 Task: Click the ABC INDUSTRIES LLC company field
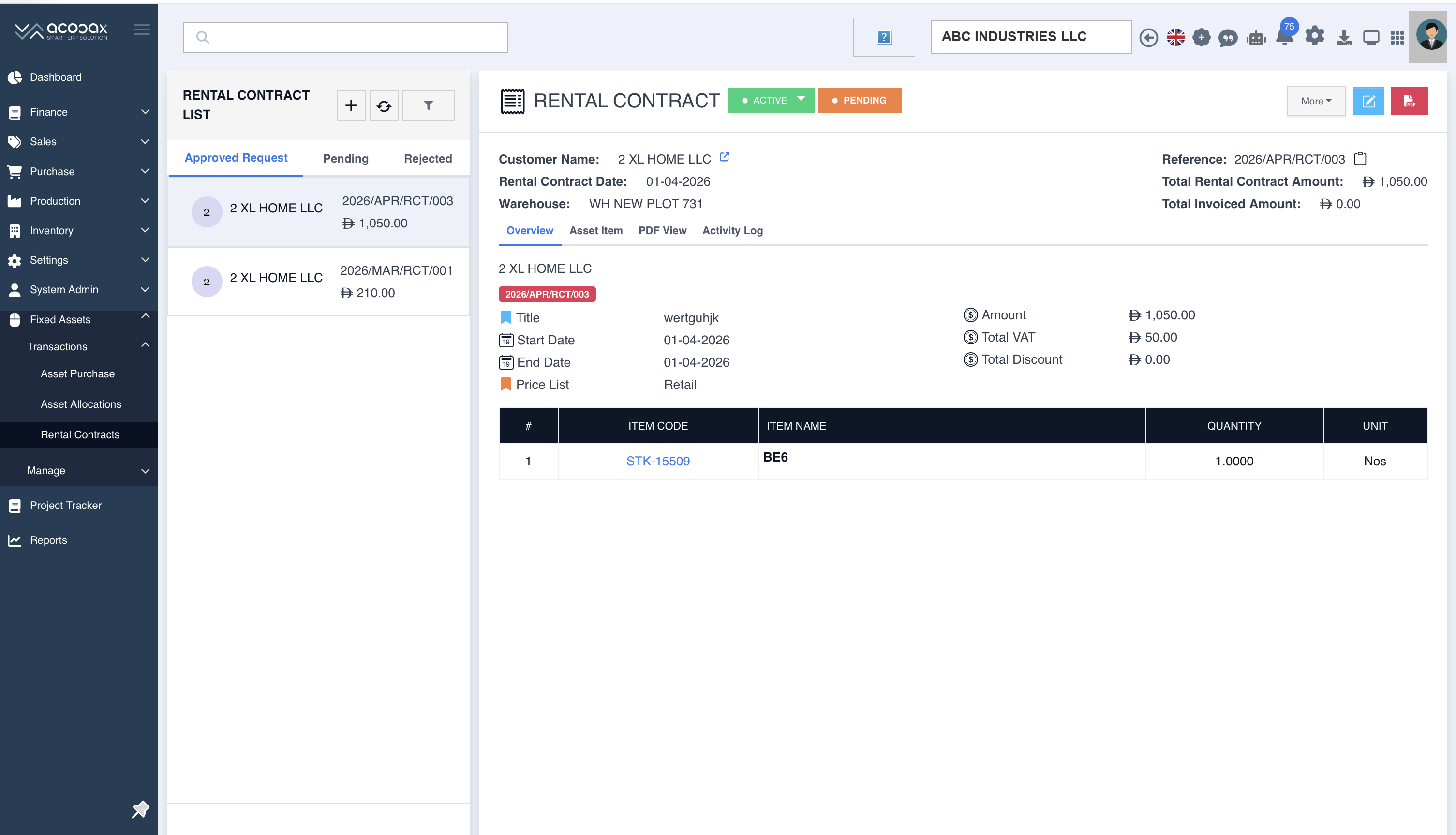[x=1030, y=37]
